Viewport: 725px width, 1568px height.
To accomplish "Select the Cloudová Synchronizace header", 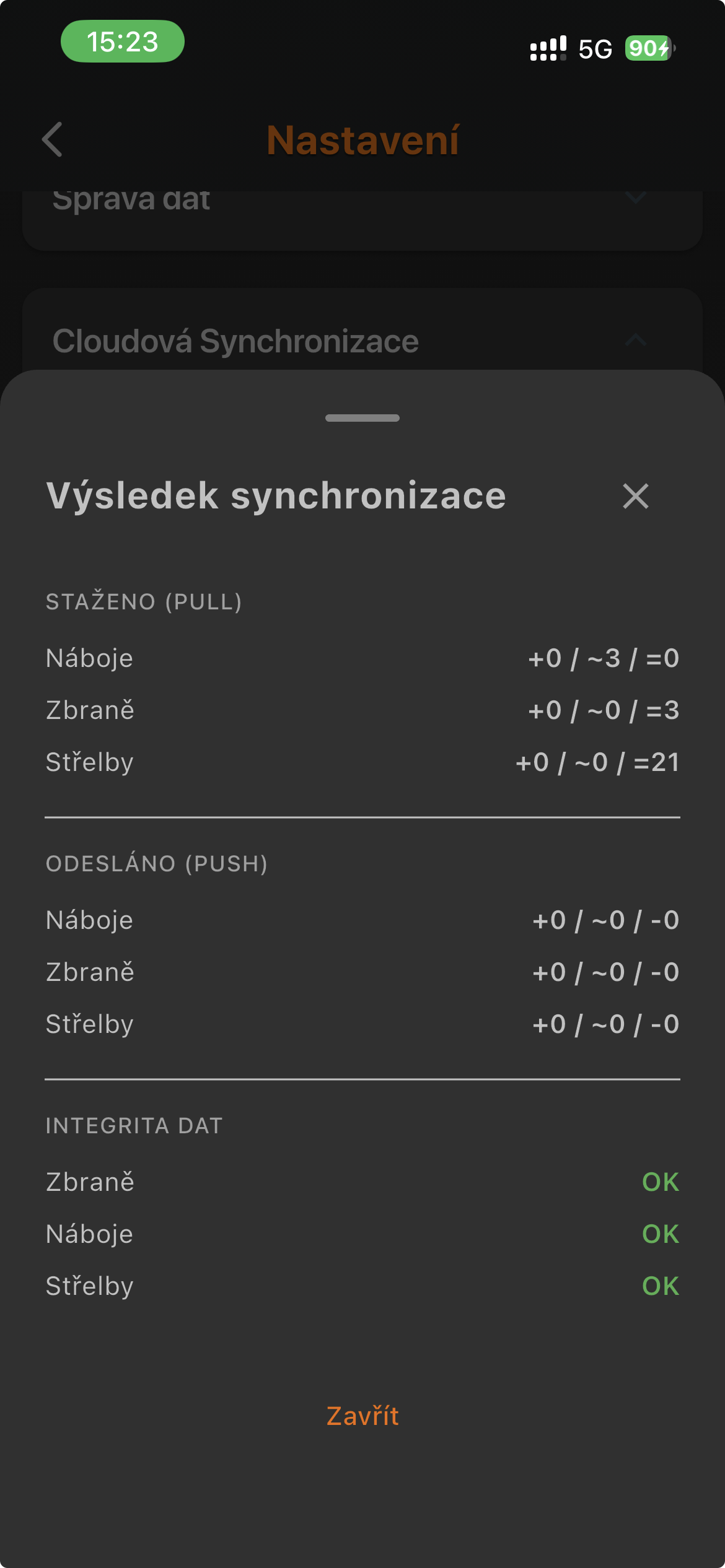I will pos(235,341).
